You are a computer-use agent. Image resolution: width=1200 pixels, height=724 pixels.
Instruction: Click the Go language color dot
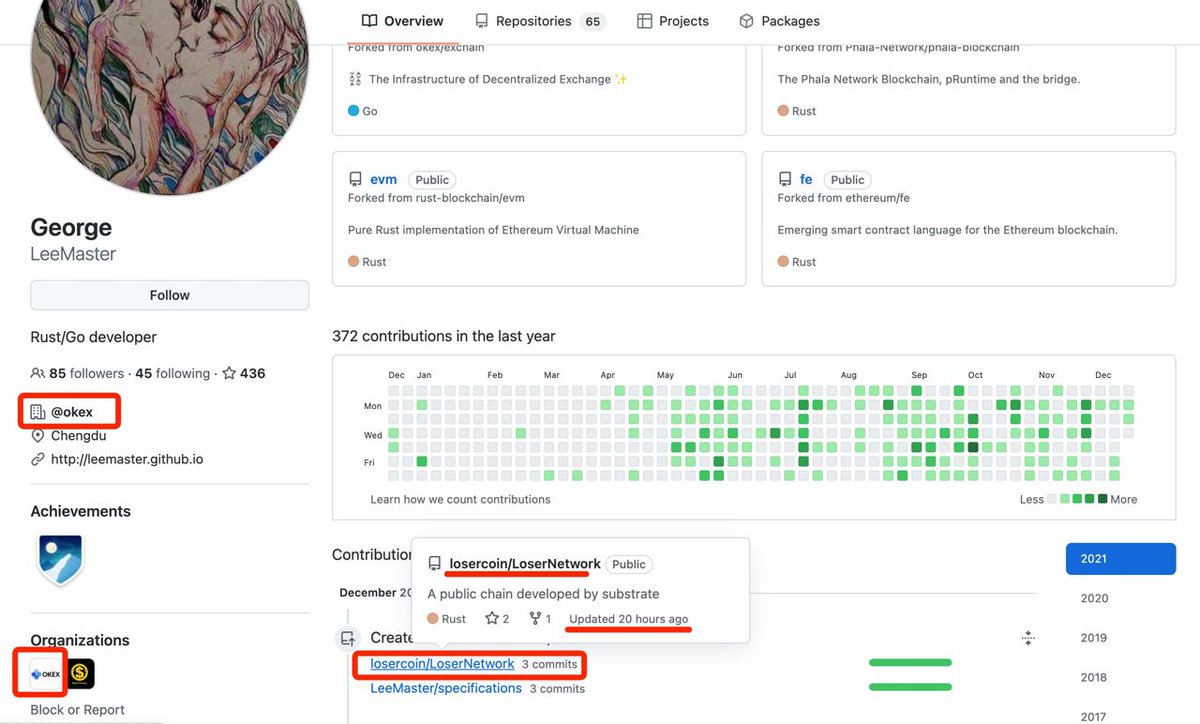tap(353, 111)
